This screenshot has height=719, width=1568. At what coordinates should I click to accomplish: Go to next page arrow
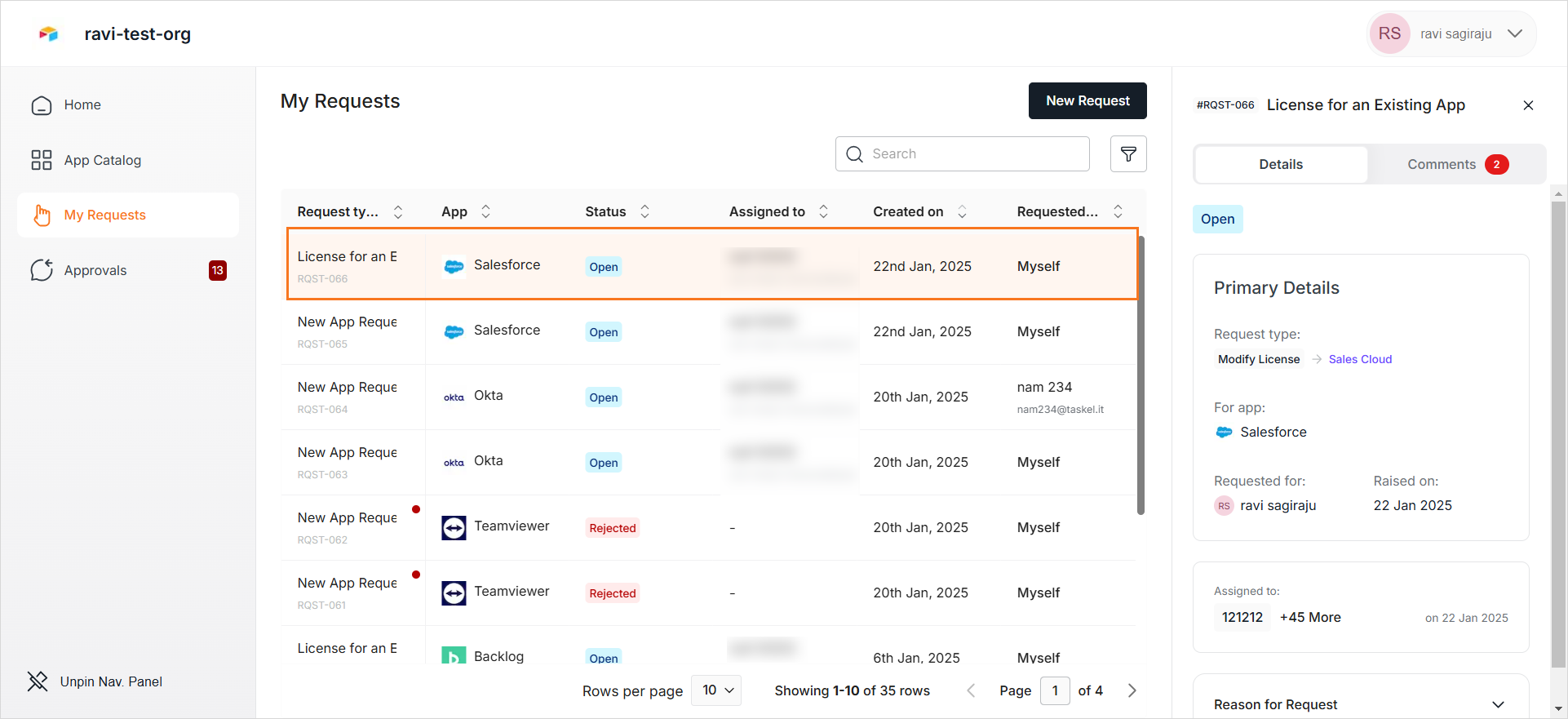tap(1132, 690)
